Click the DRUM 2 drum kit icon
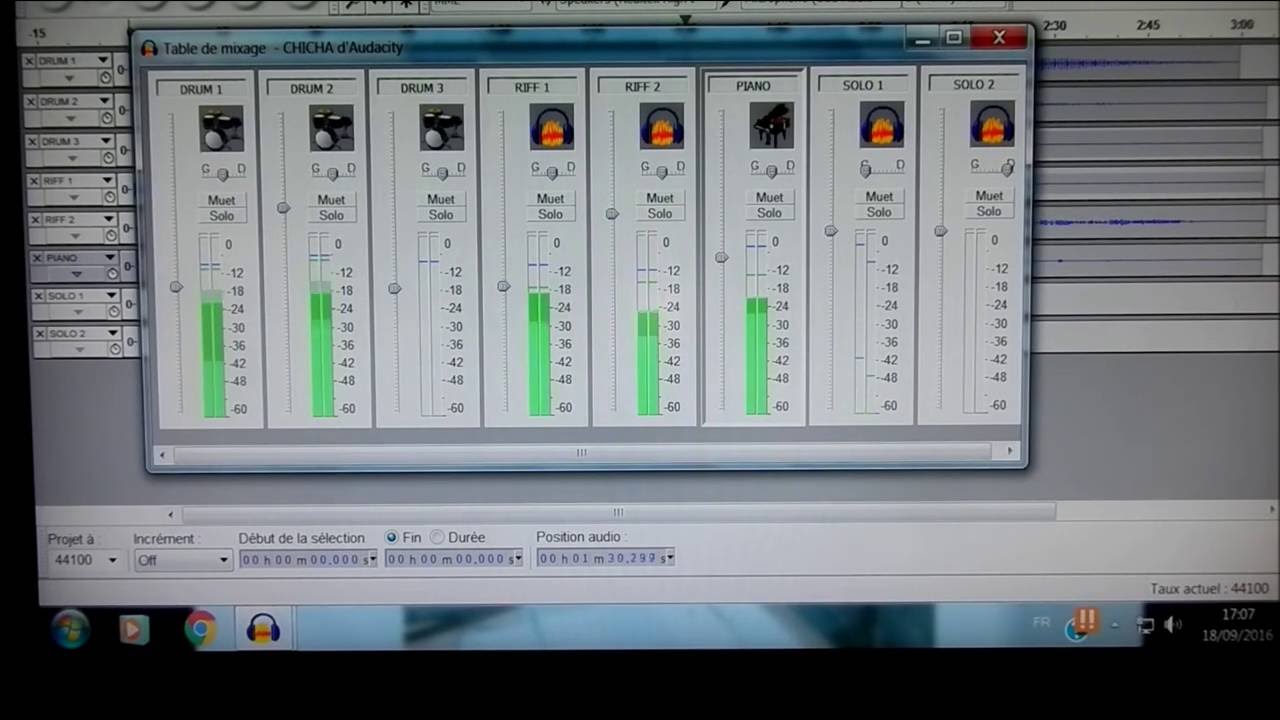The width and height of the screenshot is (1280, 720). click(331, 128)
